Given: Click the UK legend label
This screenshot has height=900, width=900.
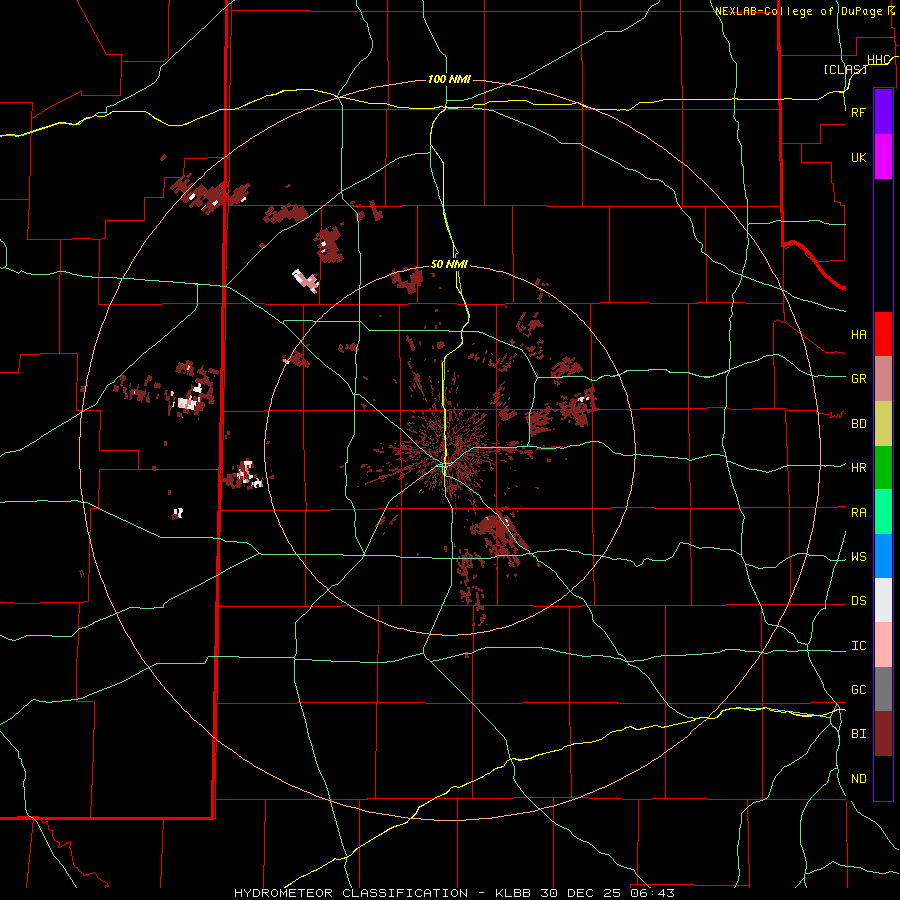Looking at the screenshot, I should click(x=858, y=157).
